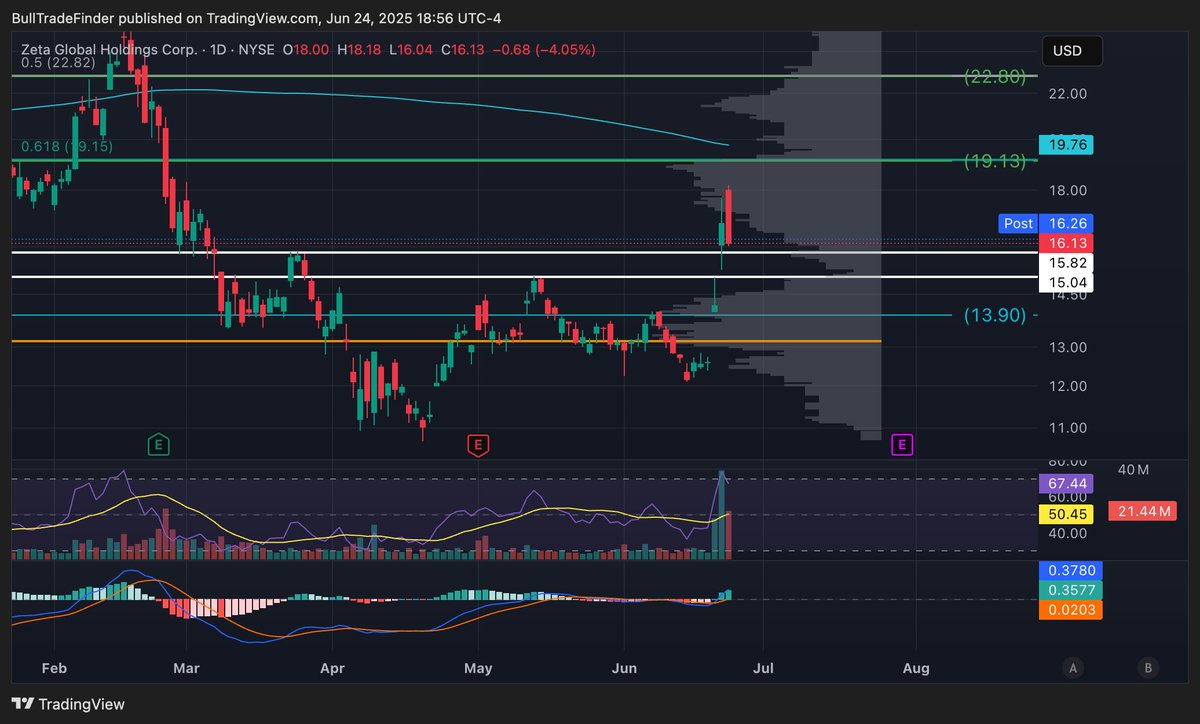
Task: Click the (22.80) Fibonacci level label
Action: pyautogui.click(x=995, y=76)
